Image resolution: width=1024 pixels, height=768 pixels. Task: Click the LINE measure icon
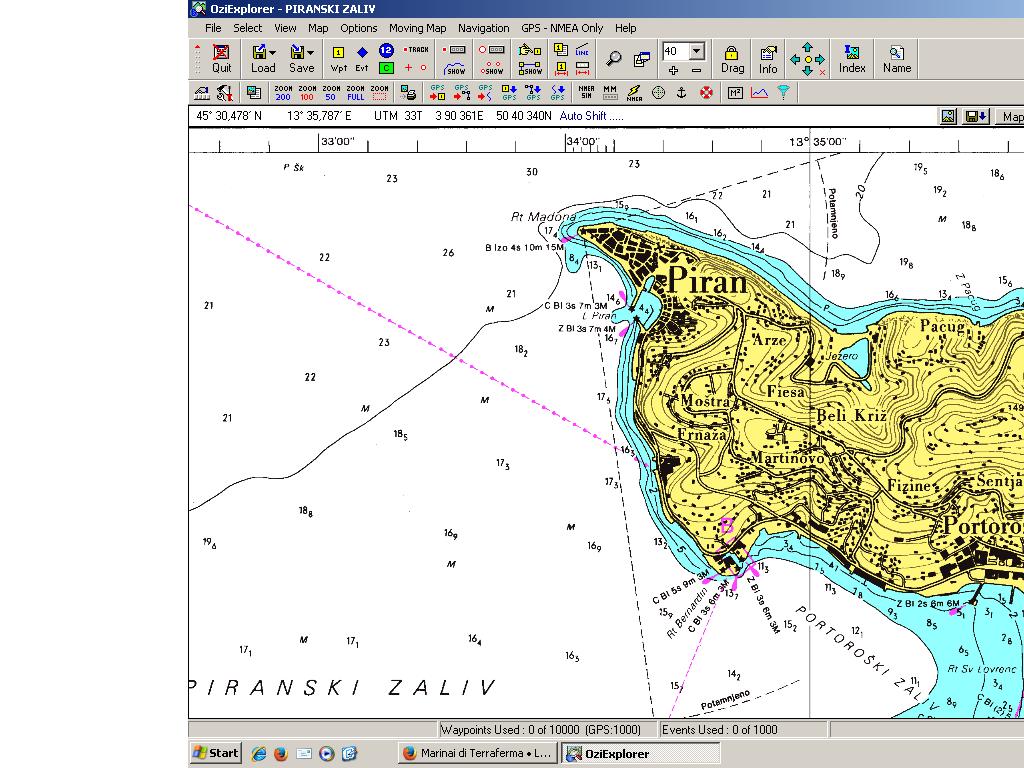click(583, 50)
